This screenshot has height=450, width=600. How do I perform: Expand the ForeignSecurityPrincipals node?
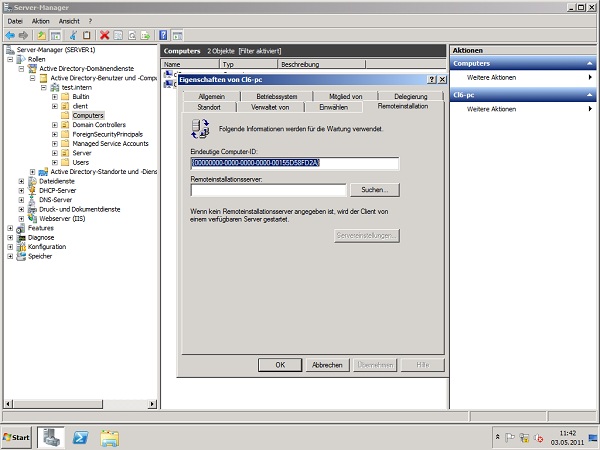point(55,134)
